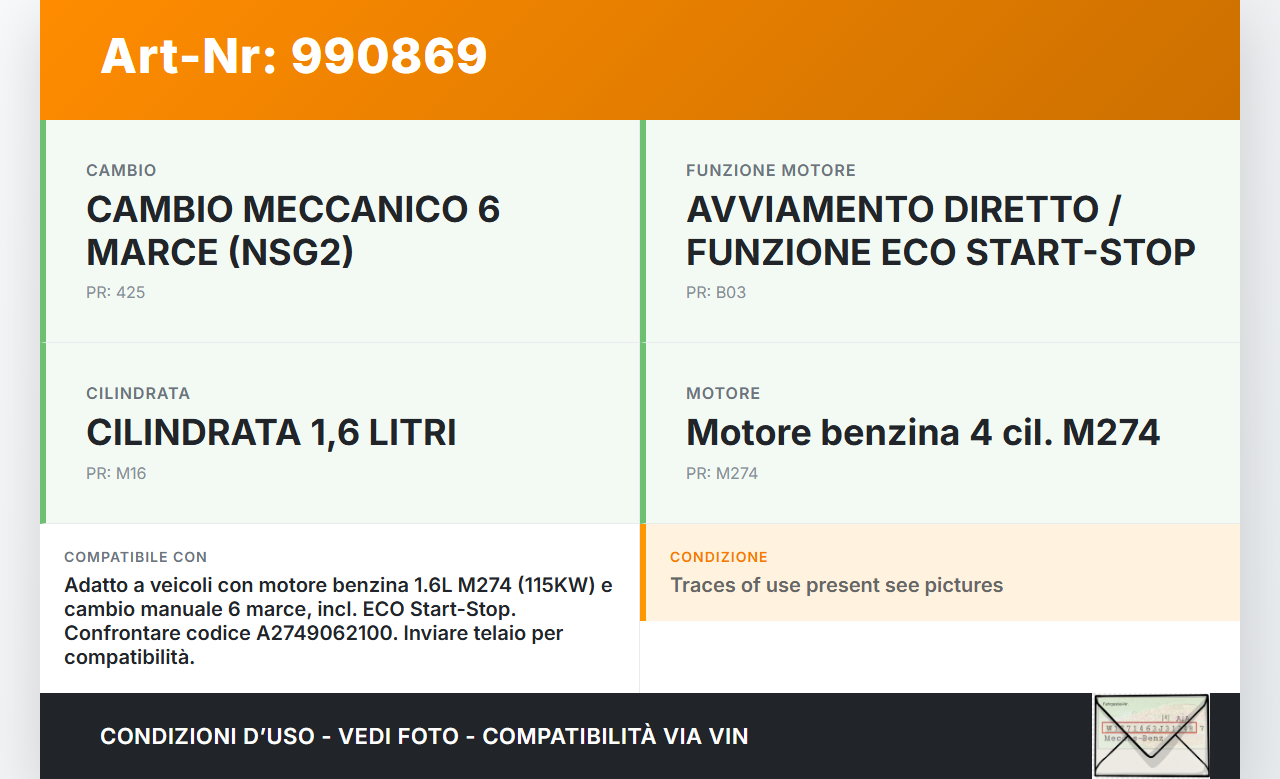Click the PR: B03 code label
The width and height of the screenshot is (1280, 779).
(716, 293)
